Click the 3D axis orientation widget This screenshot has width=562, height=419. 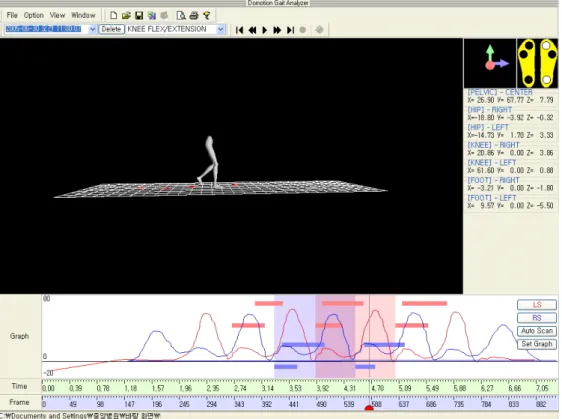point(490,63)
